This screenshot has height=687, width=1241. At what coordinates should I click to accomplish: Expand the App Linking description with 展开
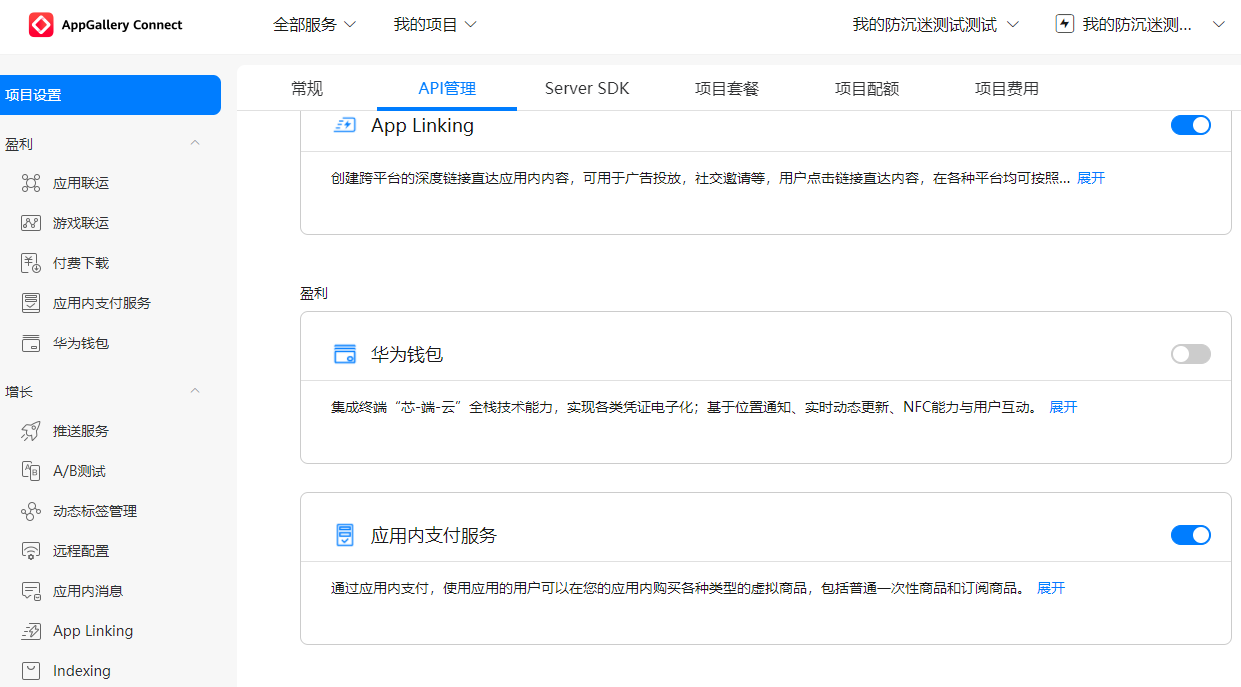(x=1091, y=178)
